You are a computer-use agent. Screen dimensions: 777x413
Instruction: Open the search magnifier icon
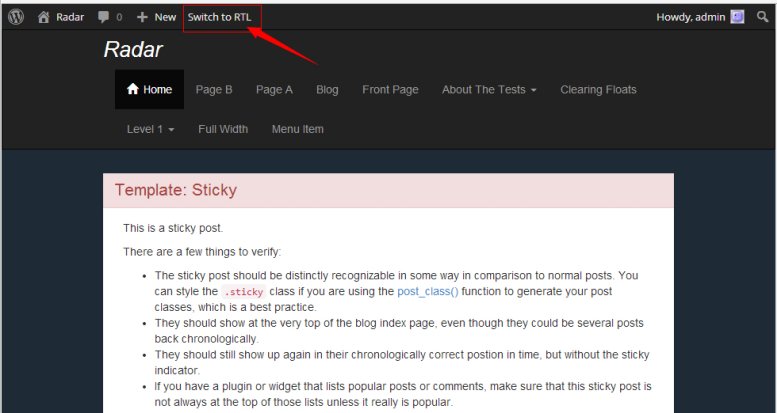763,17
